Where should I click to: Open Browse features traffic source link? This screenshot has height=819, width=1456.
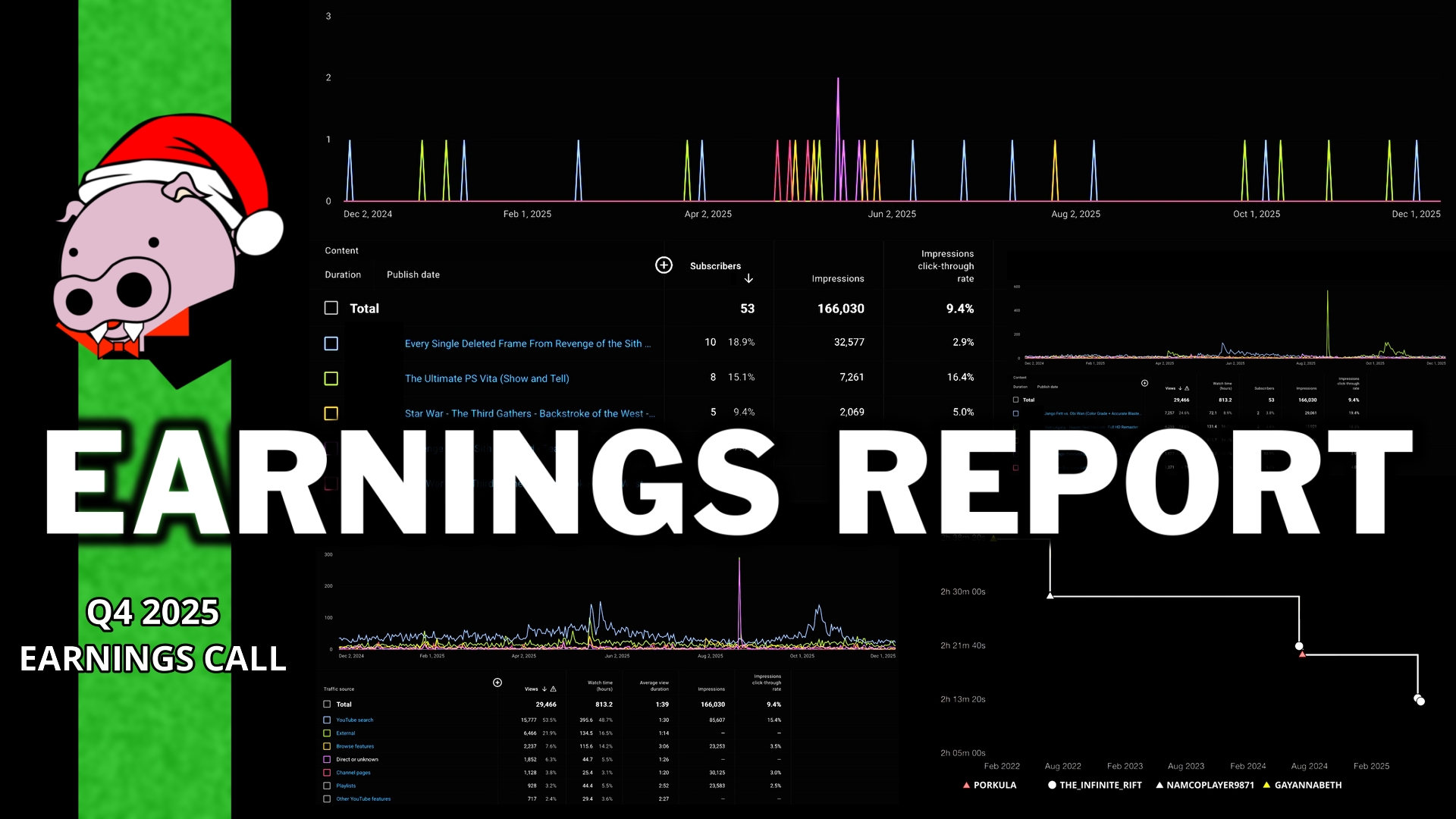(355, 746)
